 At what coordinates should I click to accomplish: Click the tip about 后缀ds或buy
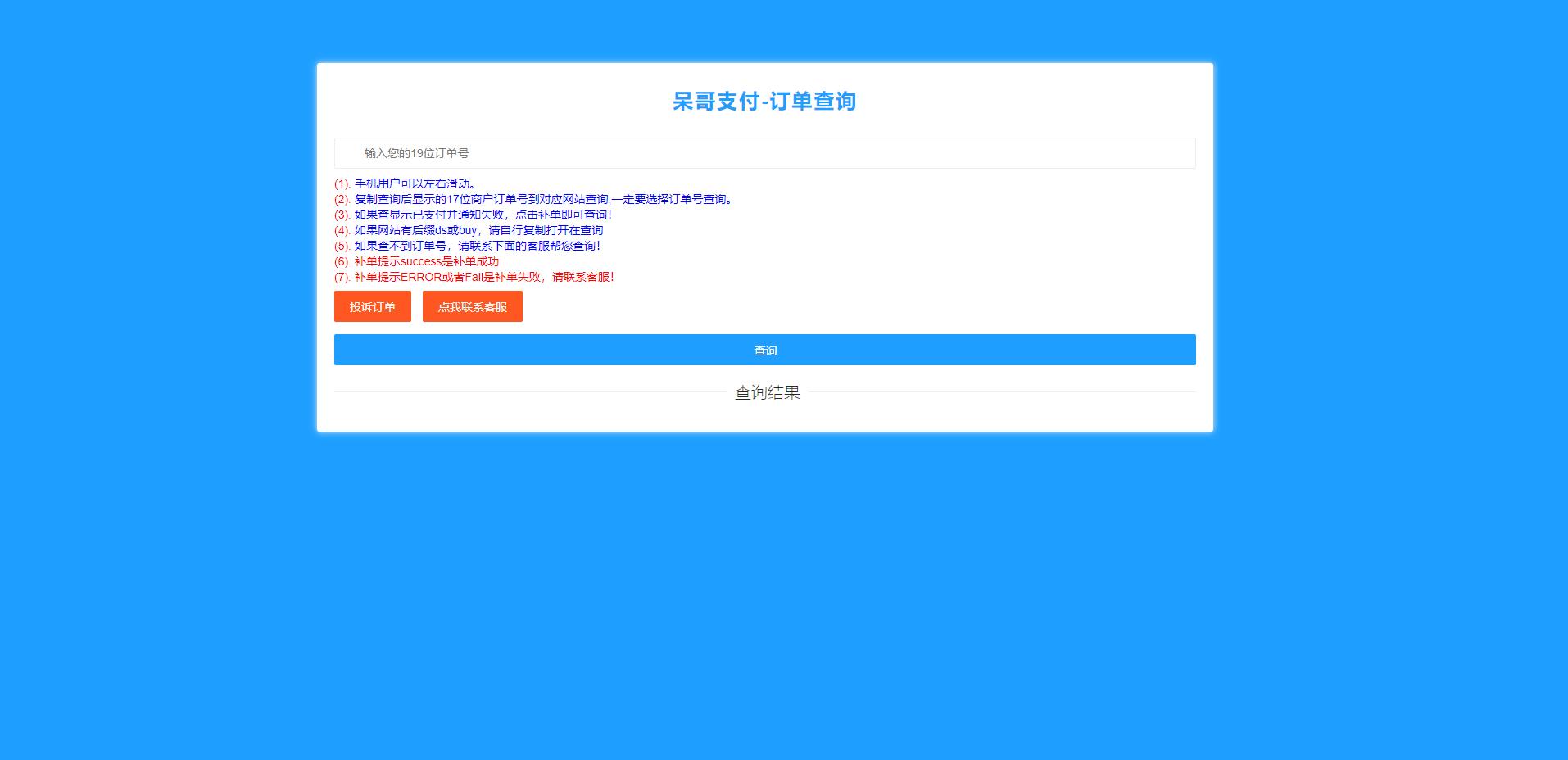[478, 231]
